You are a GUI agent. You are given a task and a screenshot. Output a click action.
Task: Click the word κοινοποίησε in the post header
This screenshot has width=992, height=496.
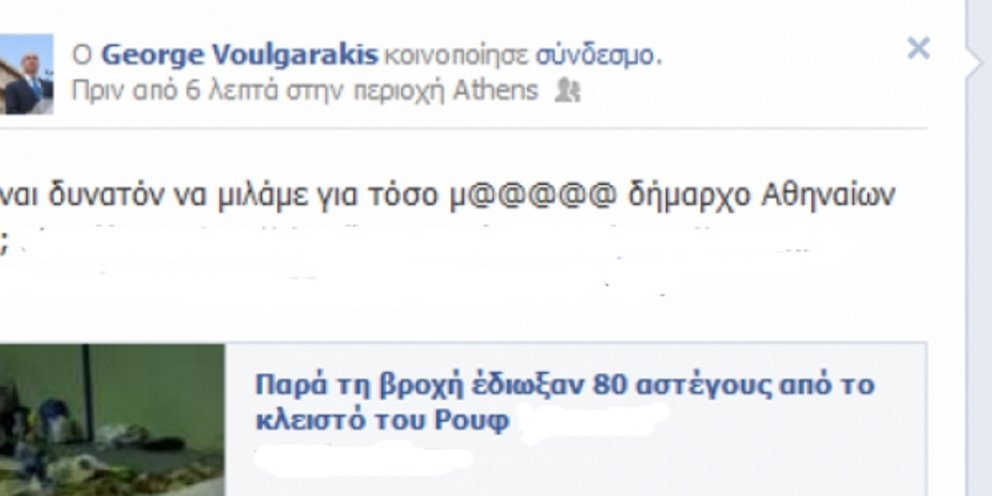(456, 56)
